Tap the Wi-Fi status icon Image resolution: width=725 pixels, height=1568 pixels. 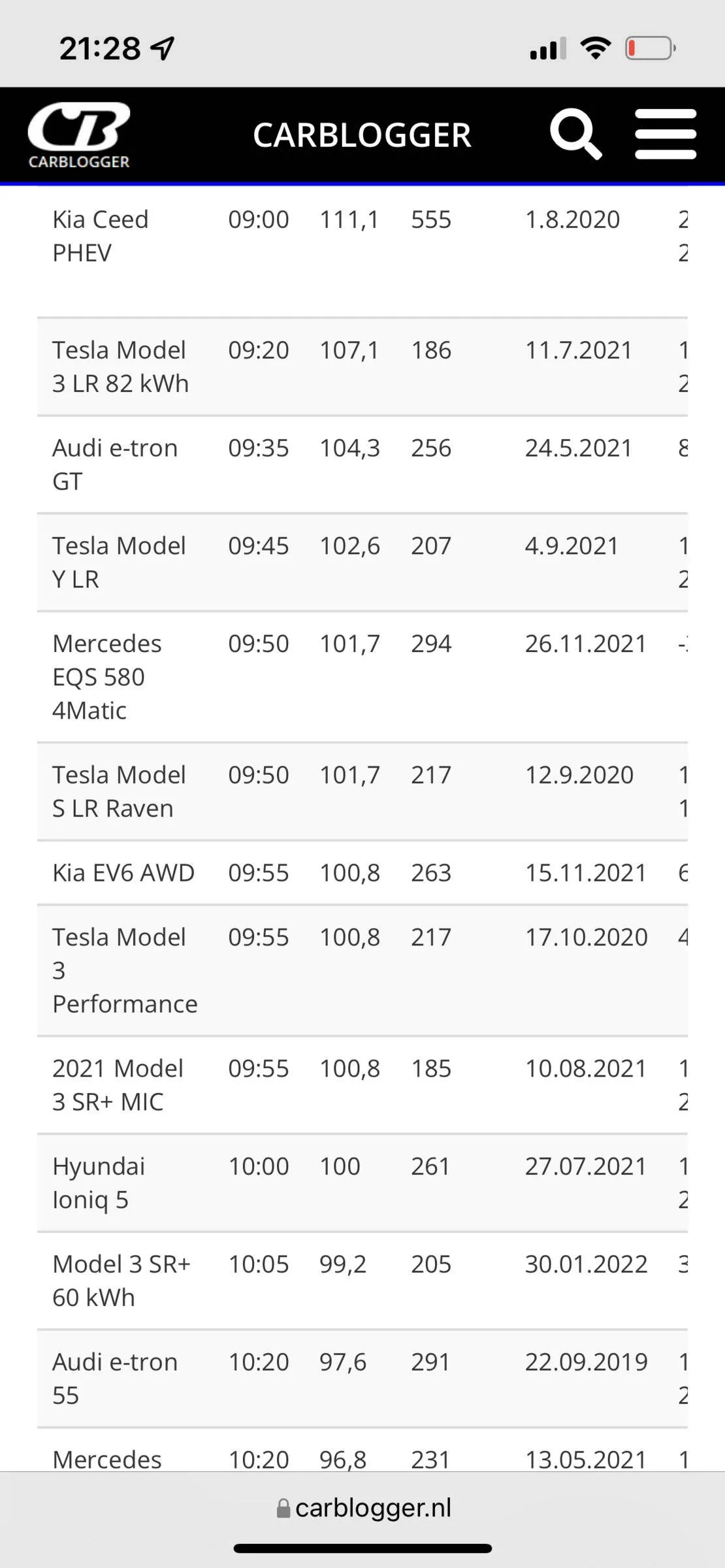(595, 48)
